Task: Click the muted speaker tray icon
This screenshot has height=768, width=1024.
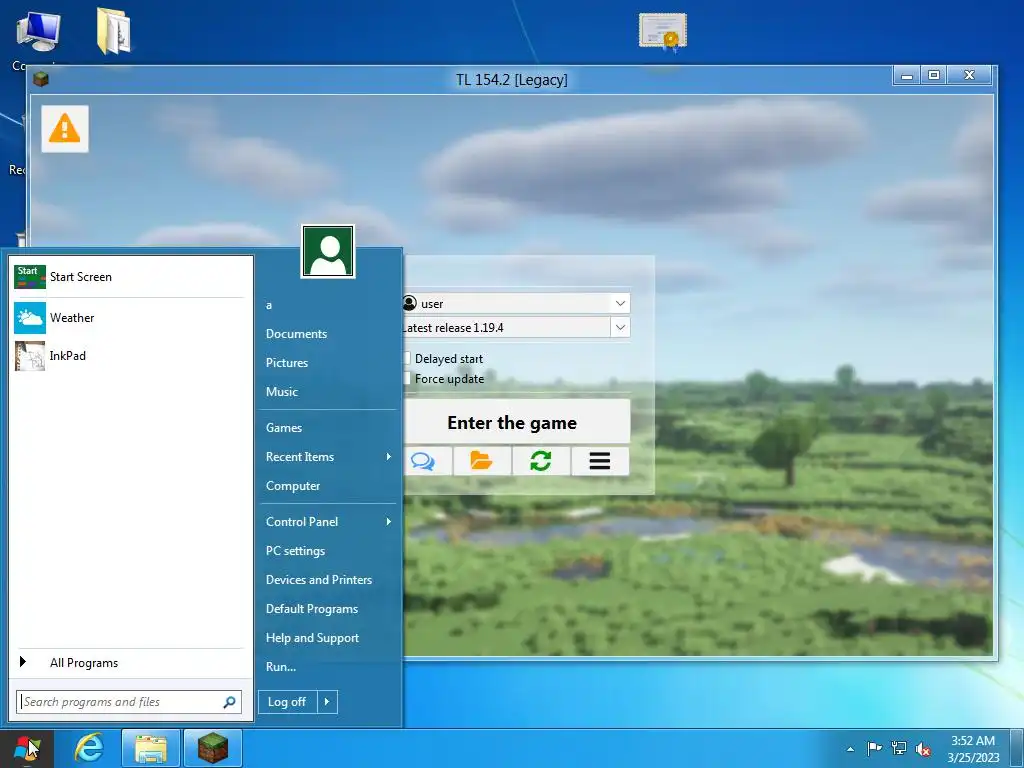Action: [923, 748]
